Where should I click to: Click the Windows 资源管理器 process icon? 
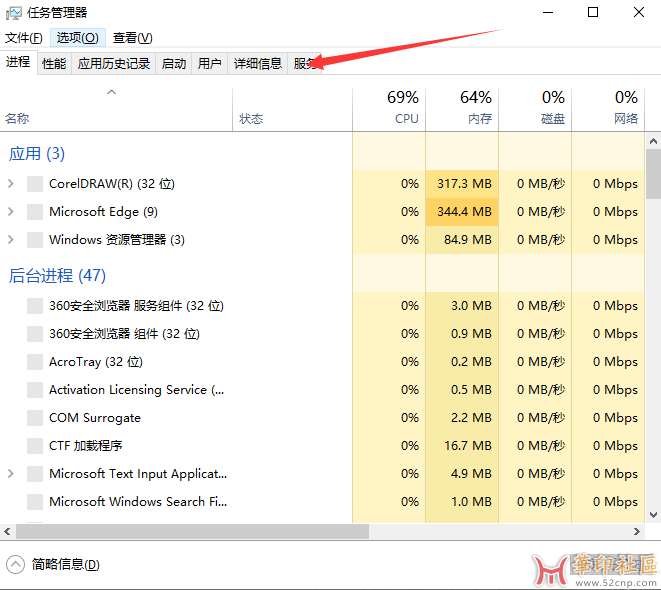point(35,240)
